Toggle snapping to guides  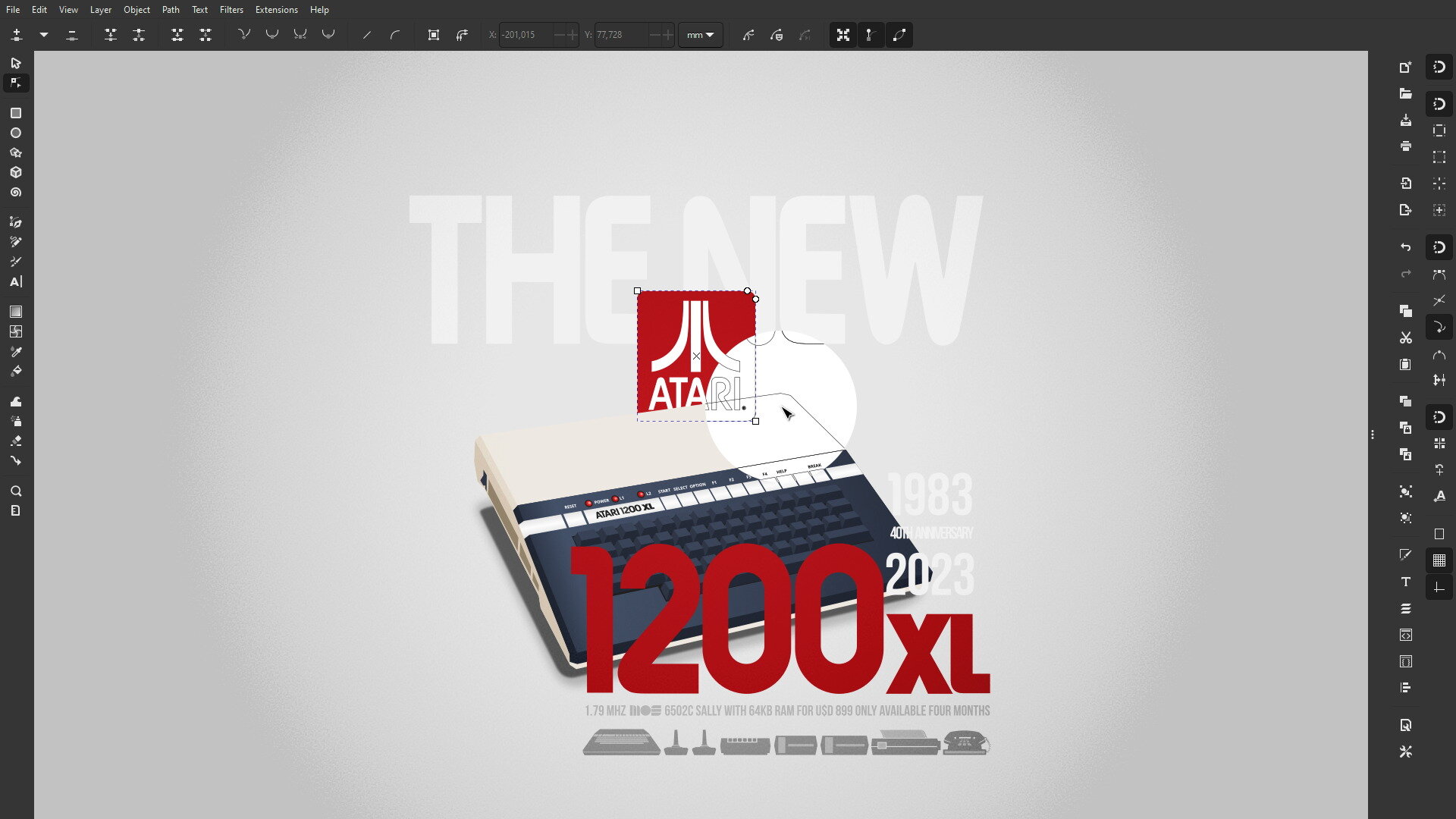(x=1439, y=588)
